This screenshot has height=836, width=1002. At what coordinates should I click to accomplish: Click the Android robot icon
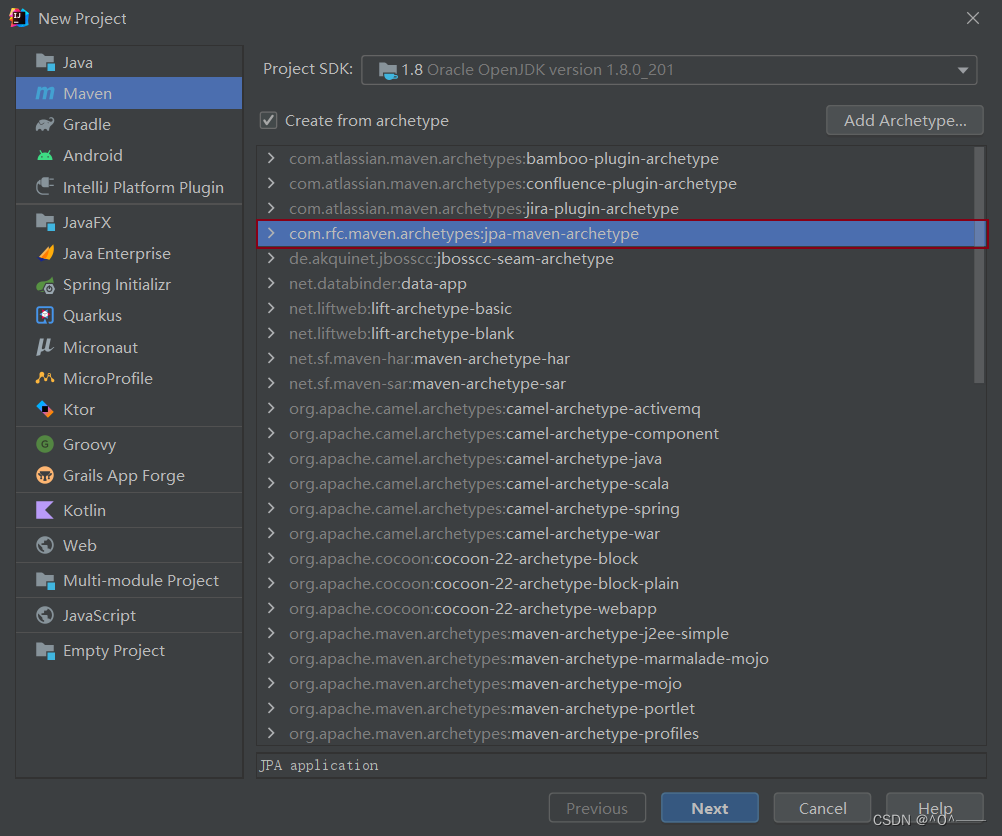coord(45,155)
